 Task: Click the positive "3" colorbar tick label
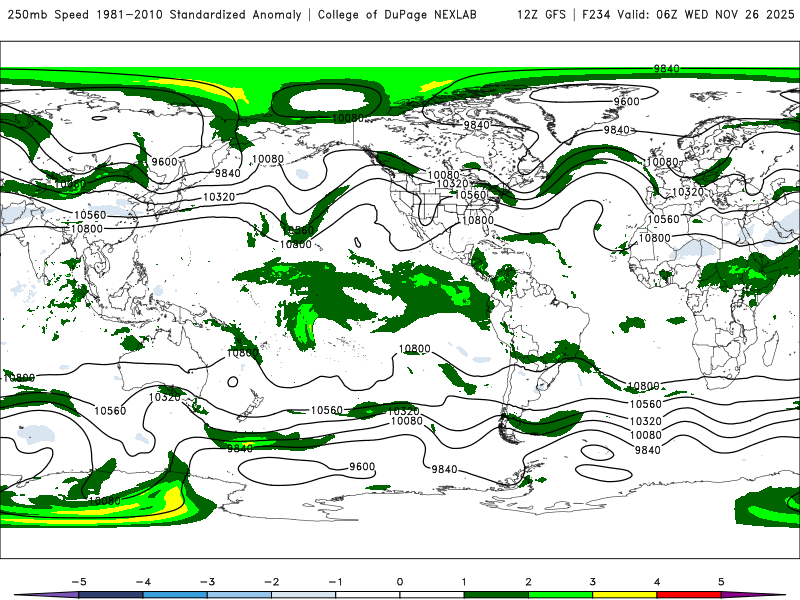pos(593,582)
